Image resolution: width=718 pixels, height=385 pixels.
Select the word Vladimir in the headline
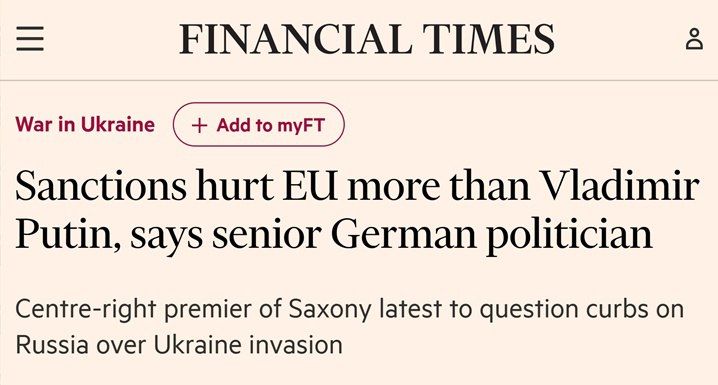click(x=620, y=186)
